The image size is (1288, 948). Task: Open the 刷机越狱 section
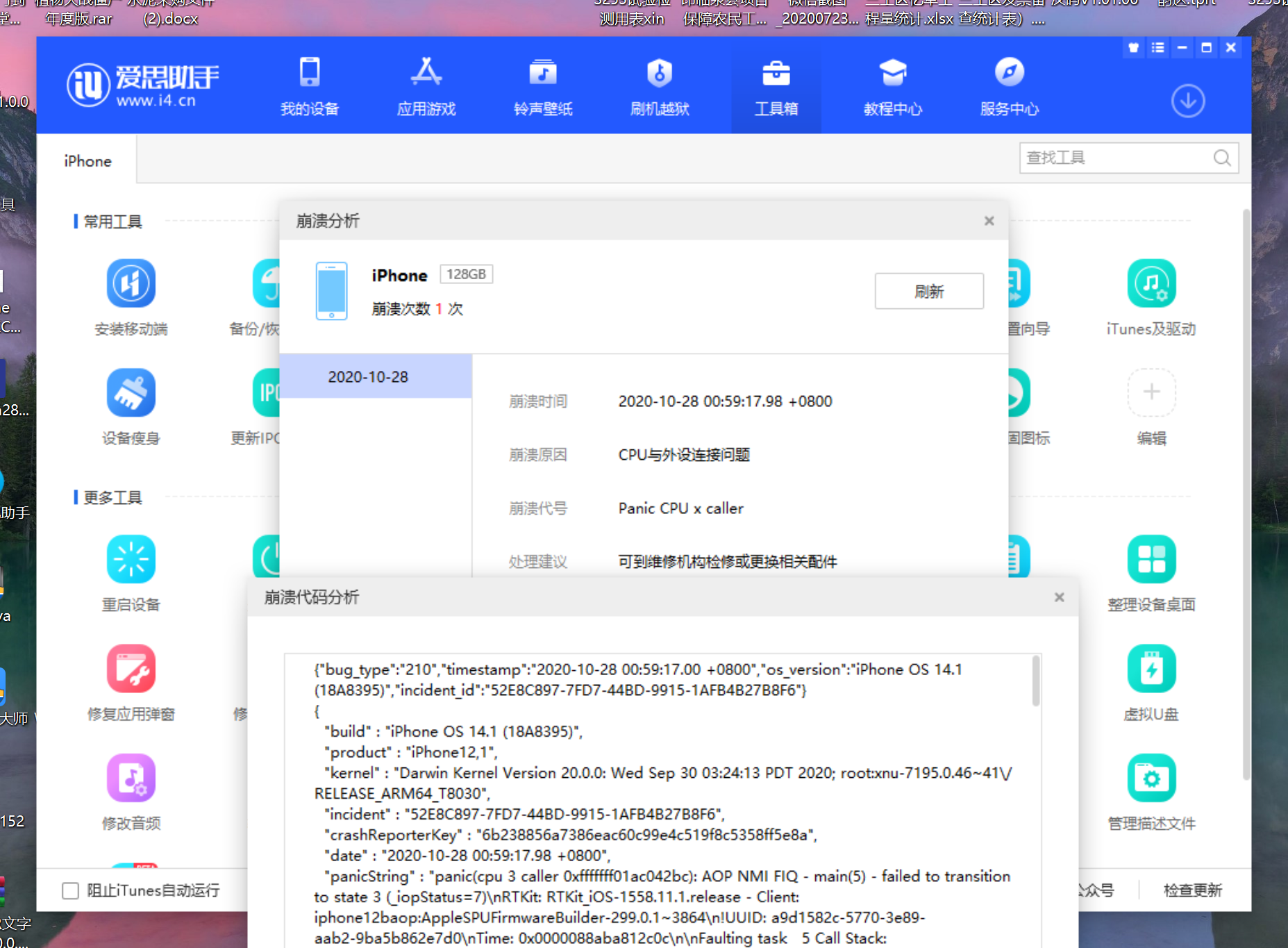[x=659, y=87]
